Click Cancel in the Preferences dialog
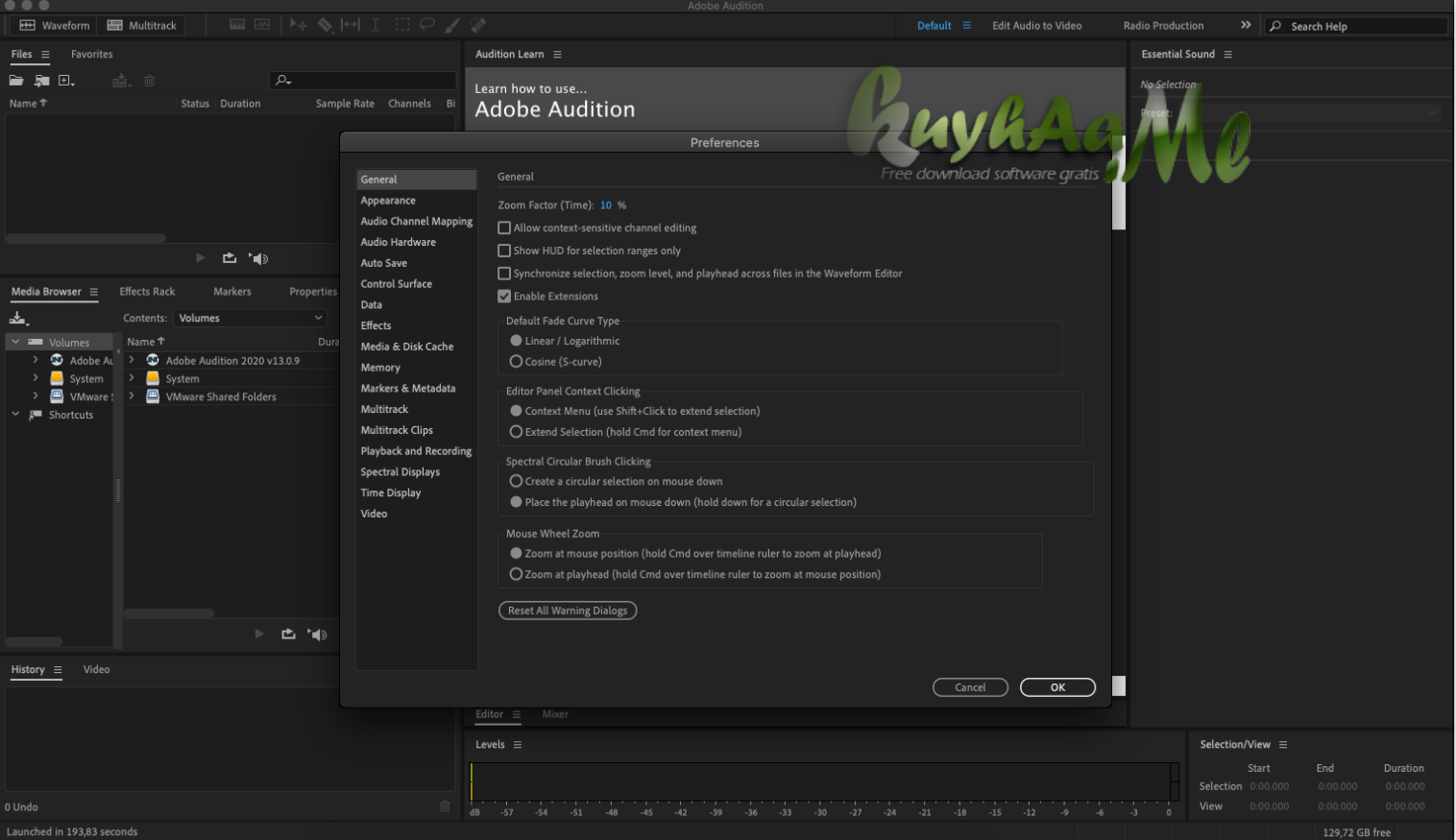This screenshot has width=1456, height=840. tap(970, 687)
